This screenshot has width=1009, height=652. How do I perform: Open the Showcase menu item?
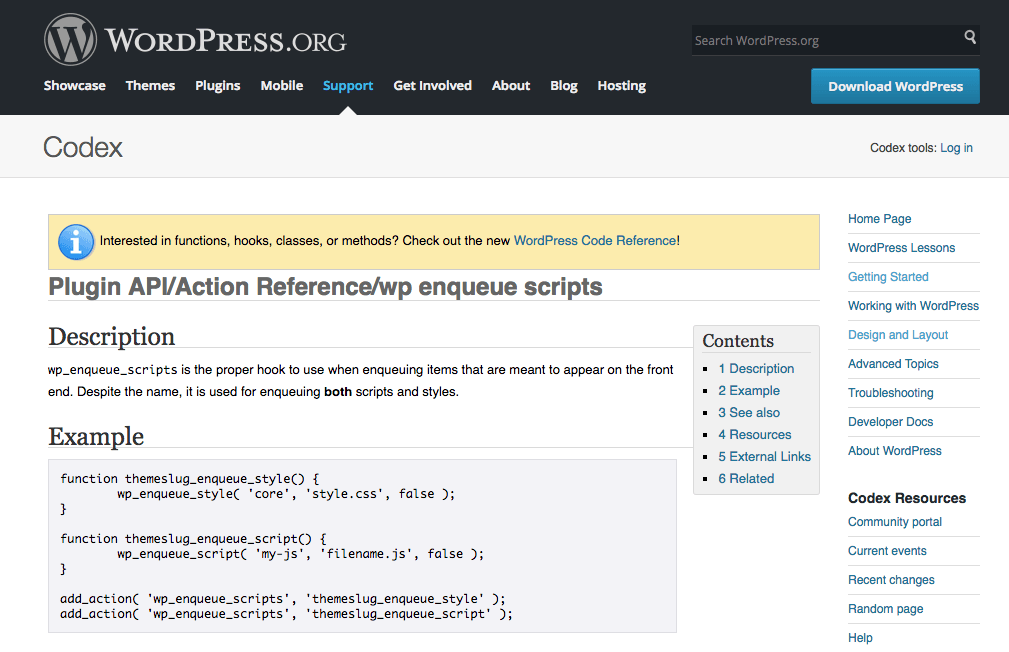point(75,86)
